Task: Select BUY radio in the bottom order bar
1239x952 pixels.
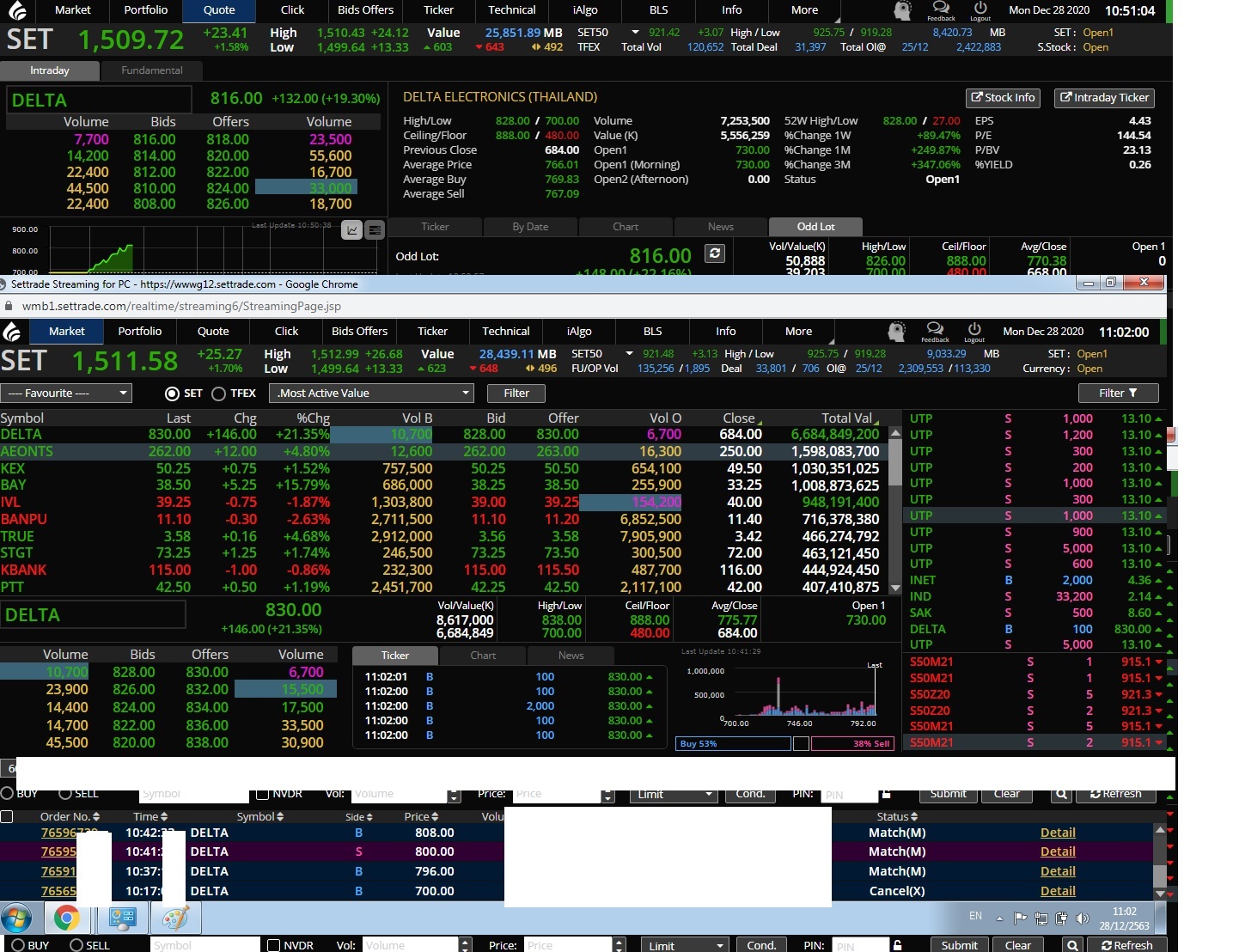Action: (18, 945)
